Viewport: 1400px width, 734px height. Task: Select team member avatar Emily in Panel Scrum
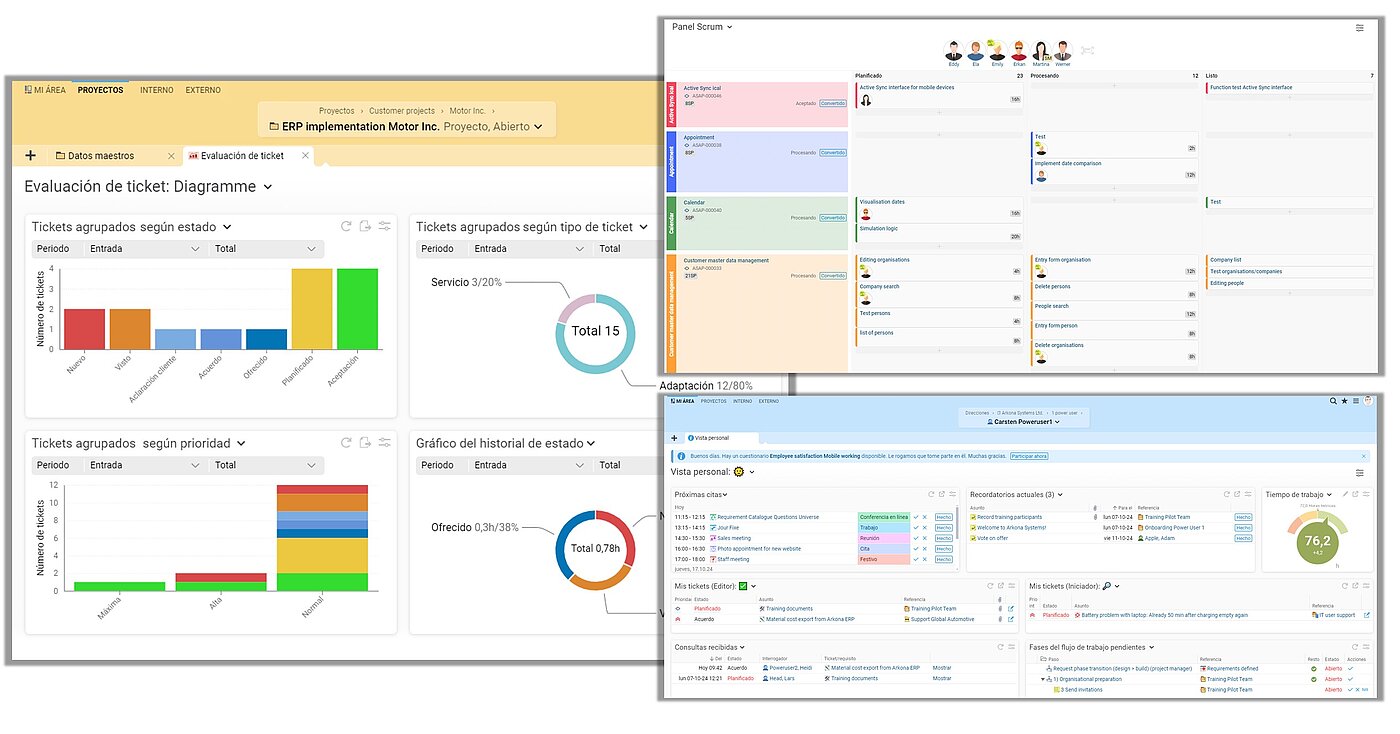coord(997,51)
